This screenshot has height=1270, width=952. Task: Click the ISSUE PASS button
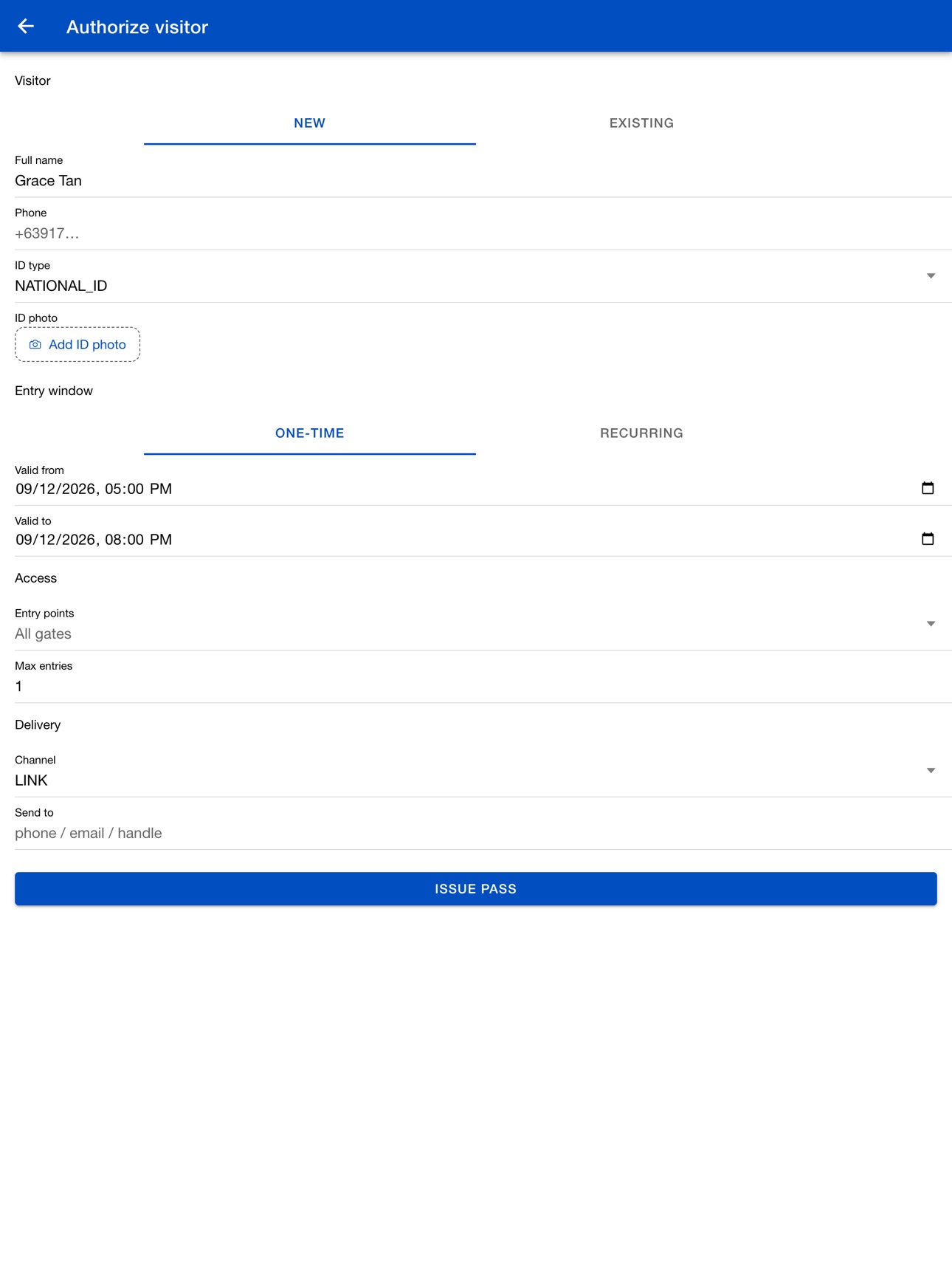click(x=476, y=889)
